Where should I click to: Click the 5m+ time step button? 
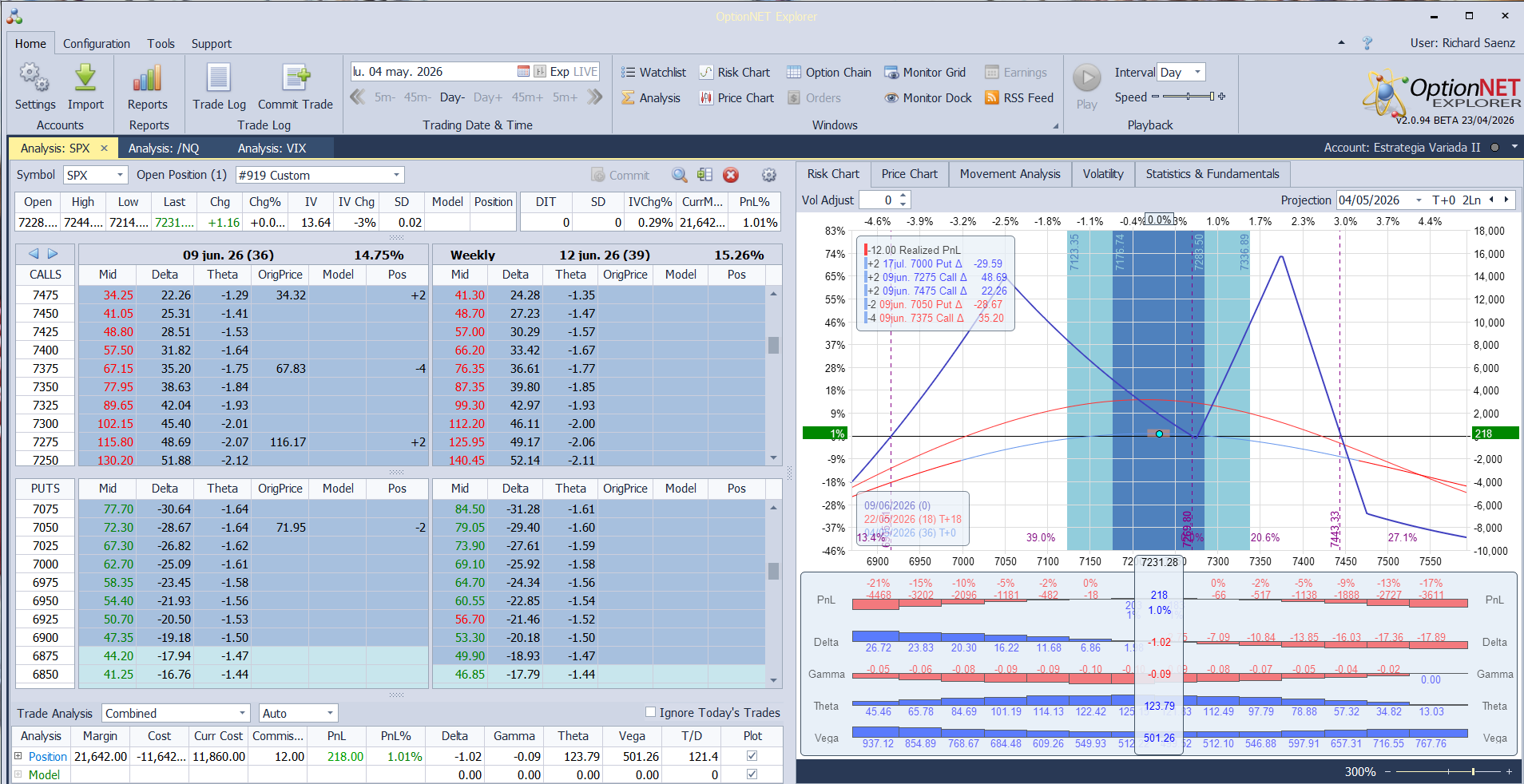tap(565, 97)
